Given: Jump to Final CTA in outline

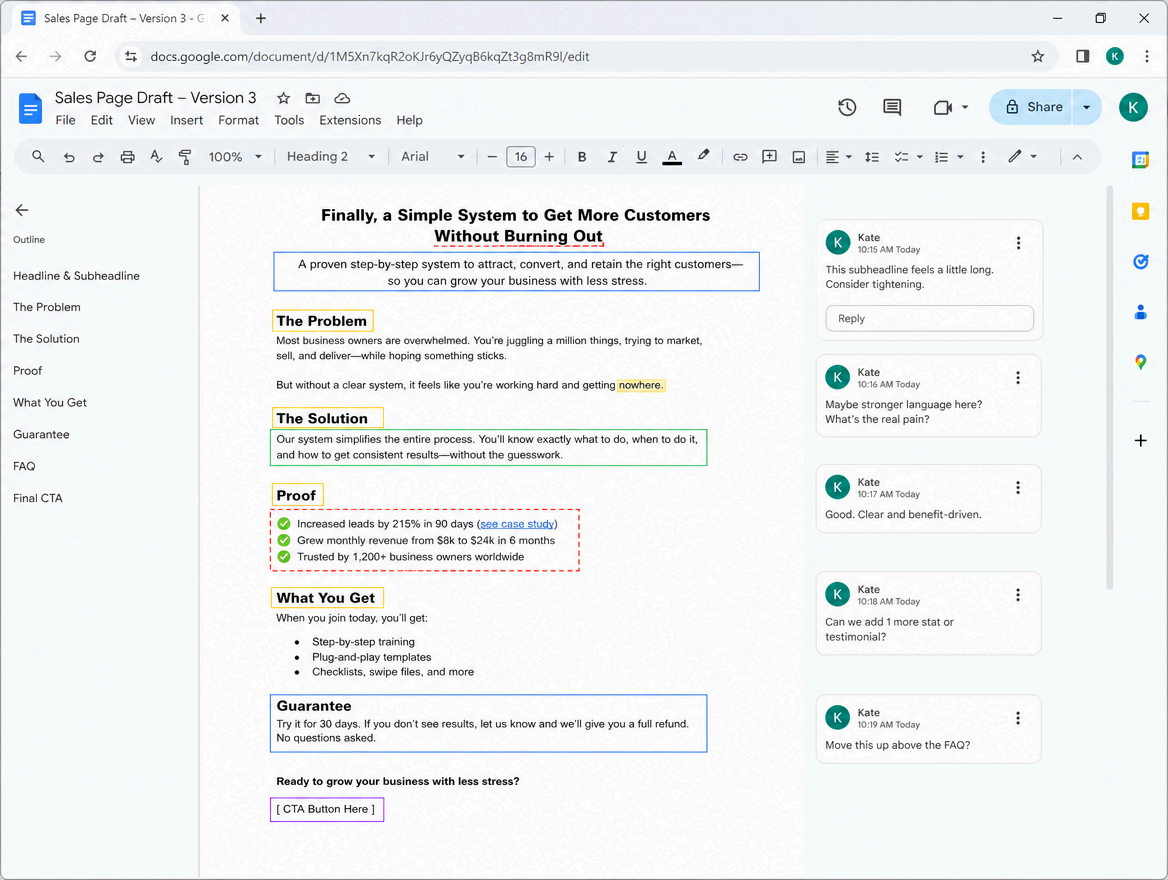Looking at the screenshot, I should point(38,498).
